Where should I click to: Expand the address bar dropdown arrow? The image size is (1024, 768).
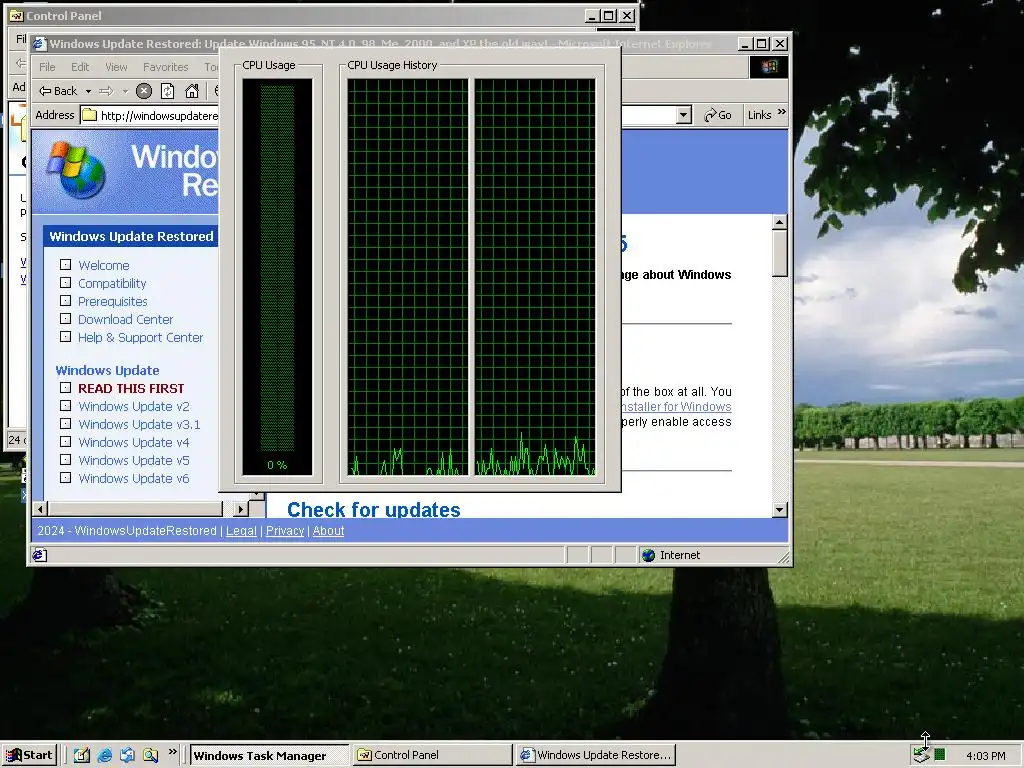pos(683,115)
